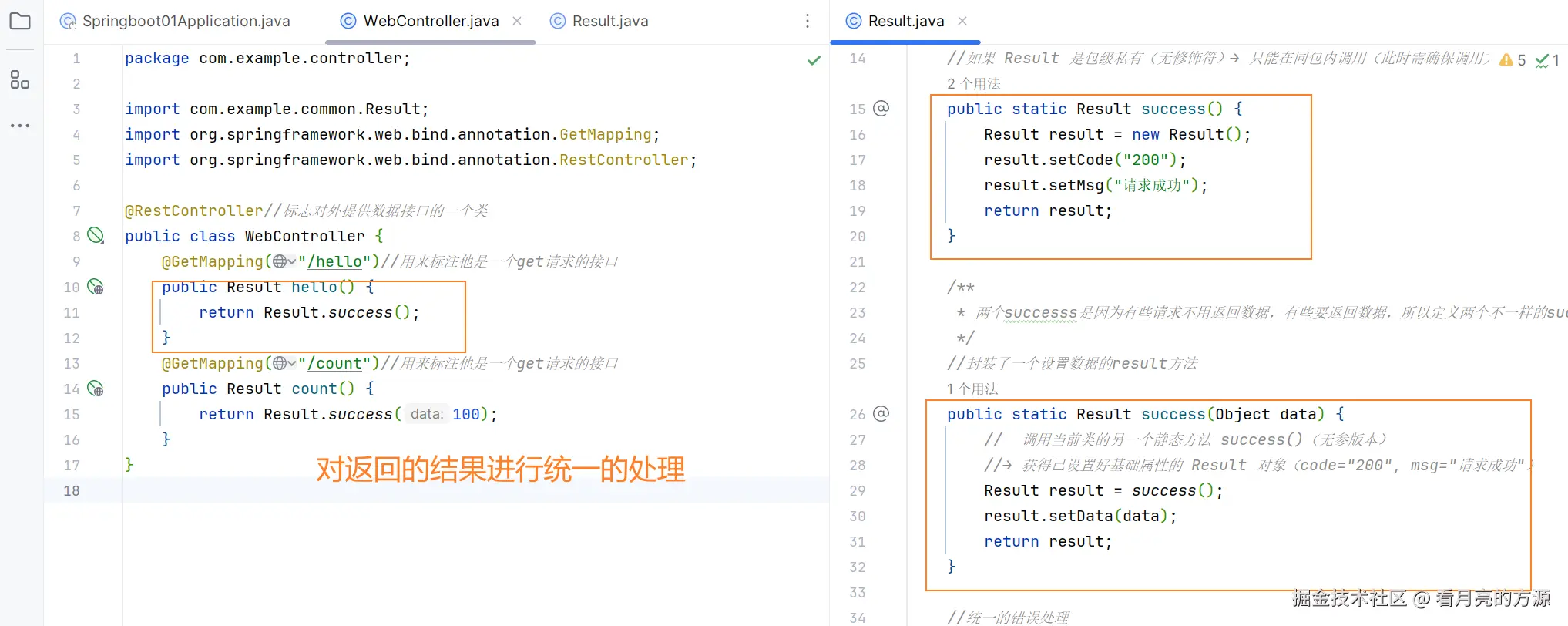Viewport: 1568px width, 626px height.
Task: Close the WebController.java tab
Action: pyautogui.click(x=517, y=21)
